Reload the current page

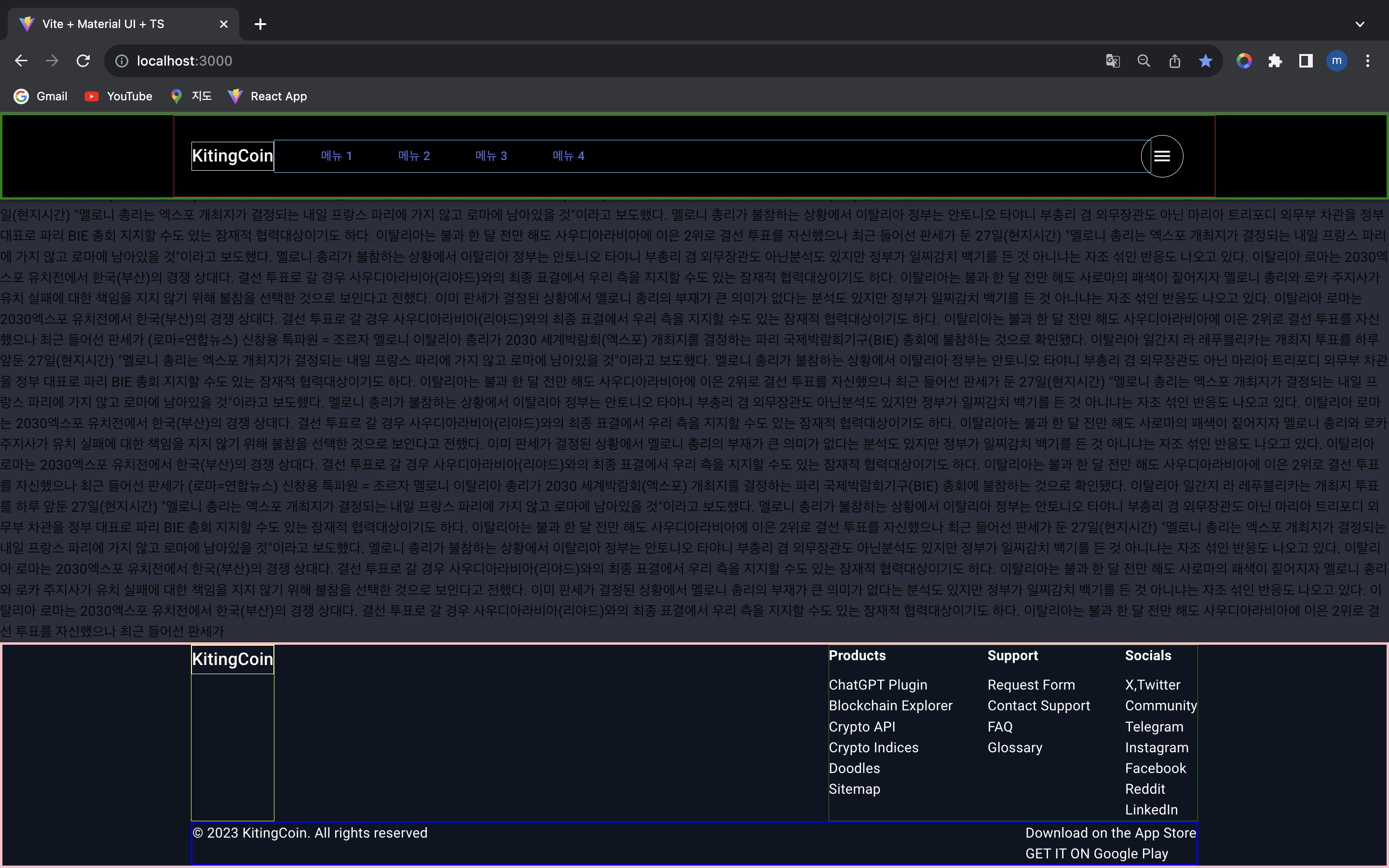coord(83,61)
